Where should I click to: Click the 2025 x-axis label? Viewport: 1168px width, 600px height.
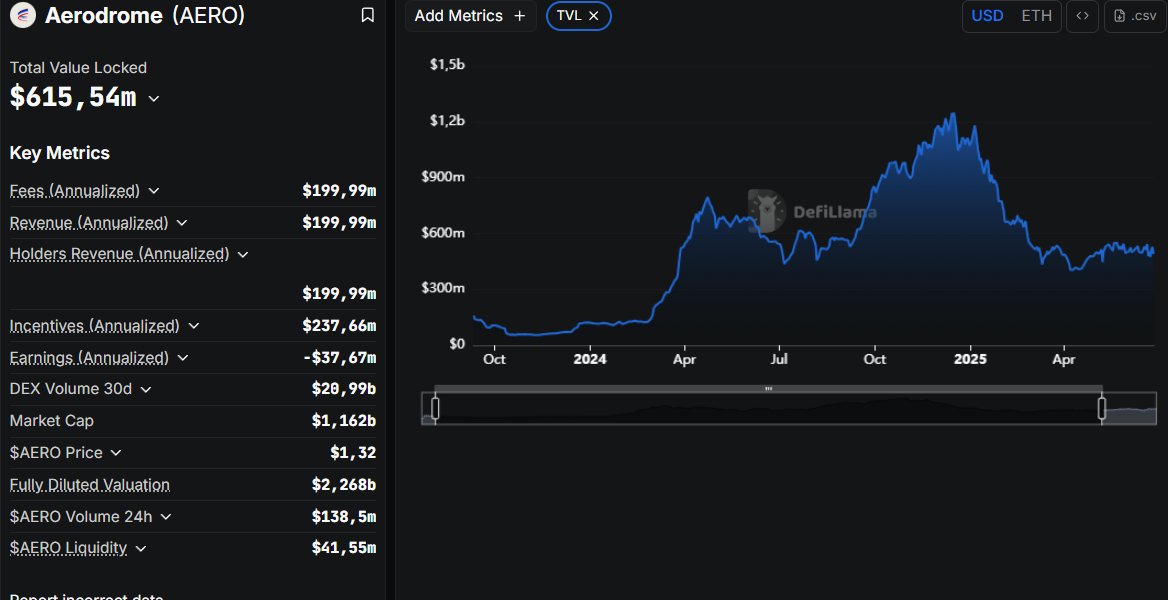point(971,359)
